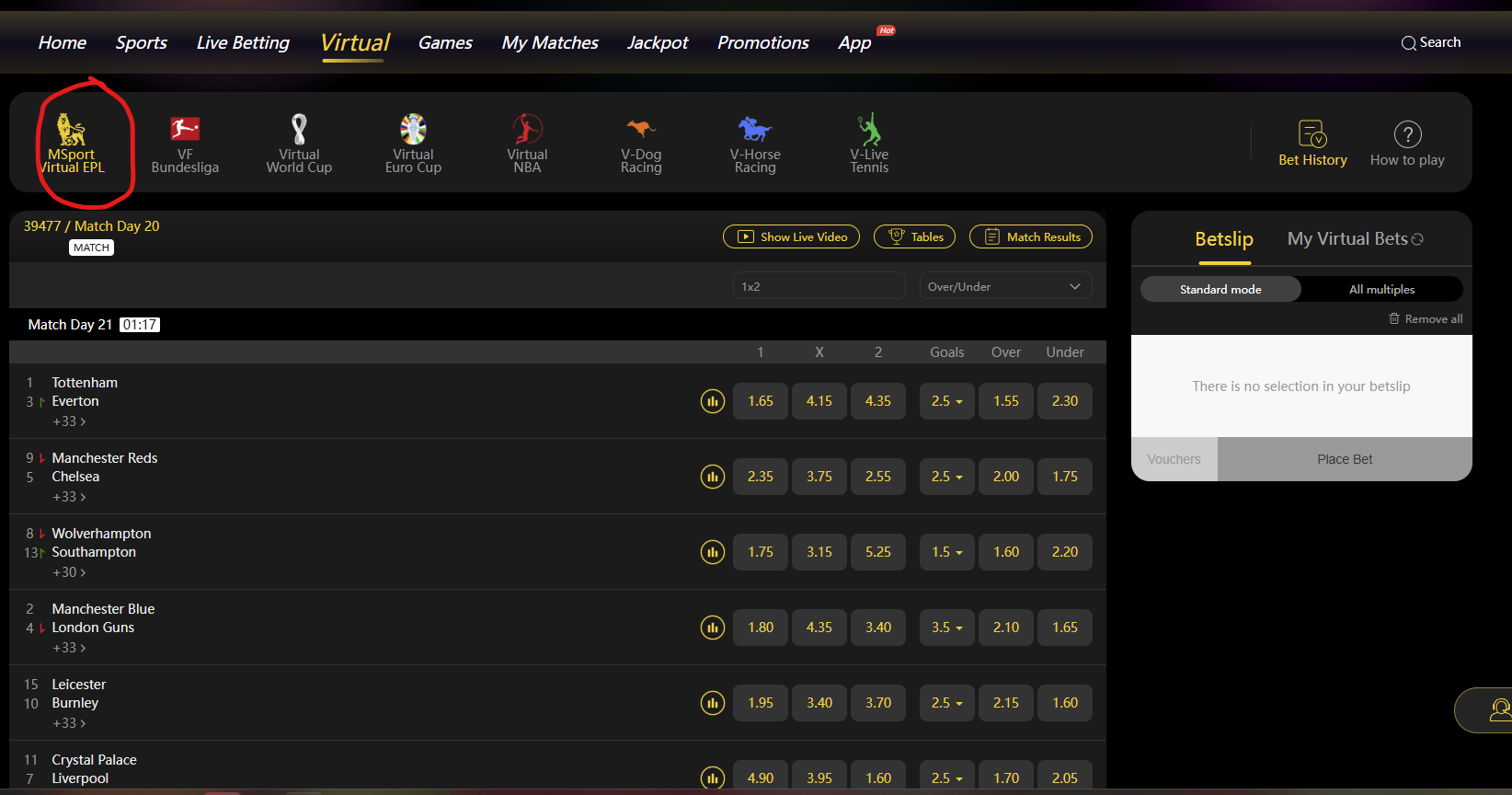The image size is (1512, 795).
Task: Open Virtual Euro Cup competition
Action: click(413, 131)
